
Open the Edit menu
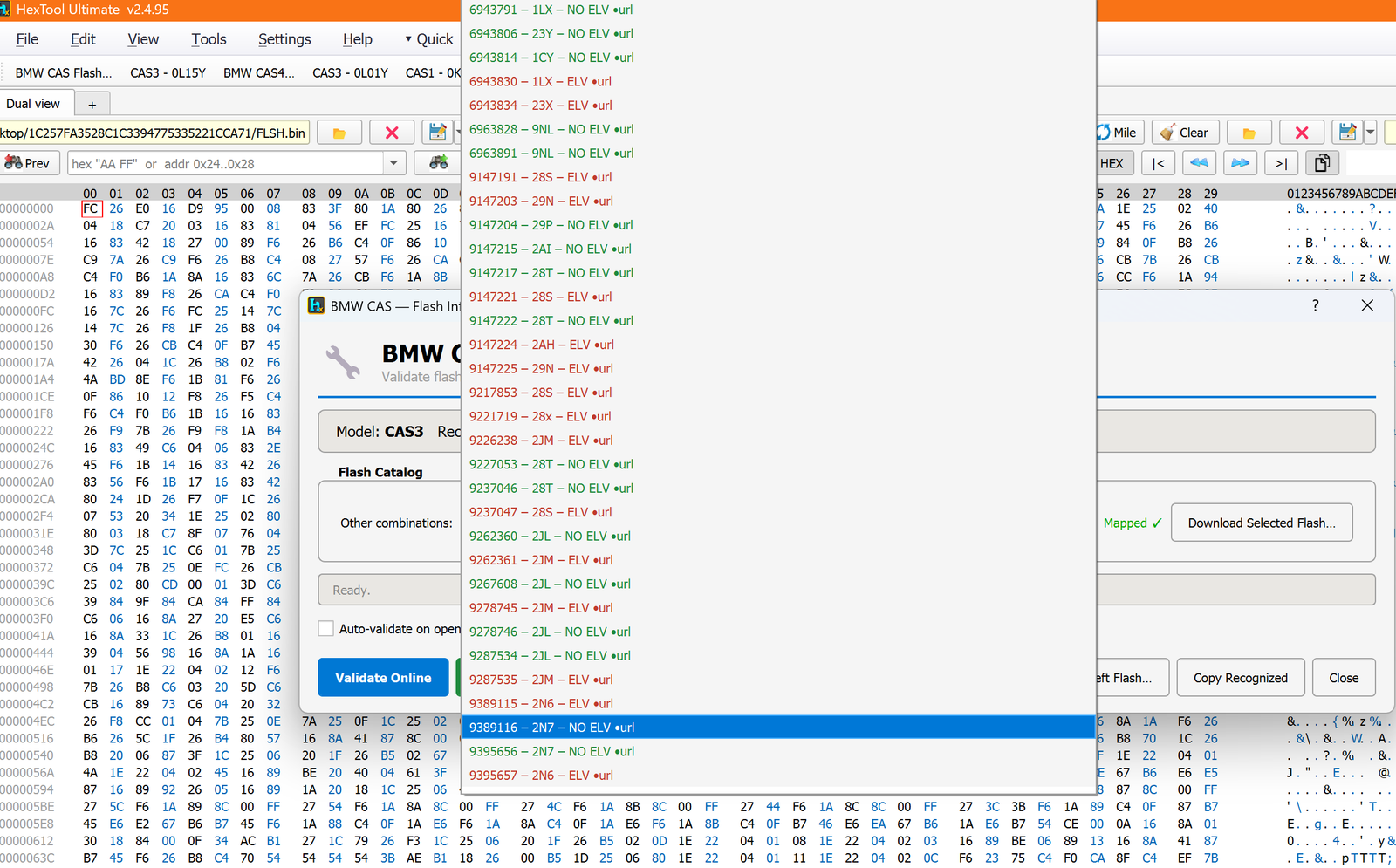83,39
